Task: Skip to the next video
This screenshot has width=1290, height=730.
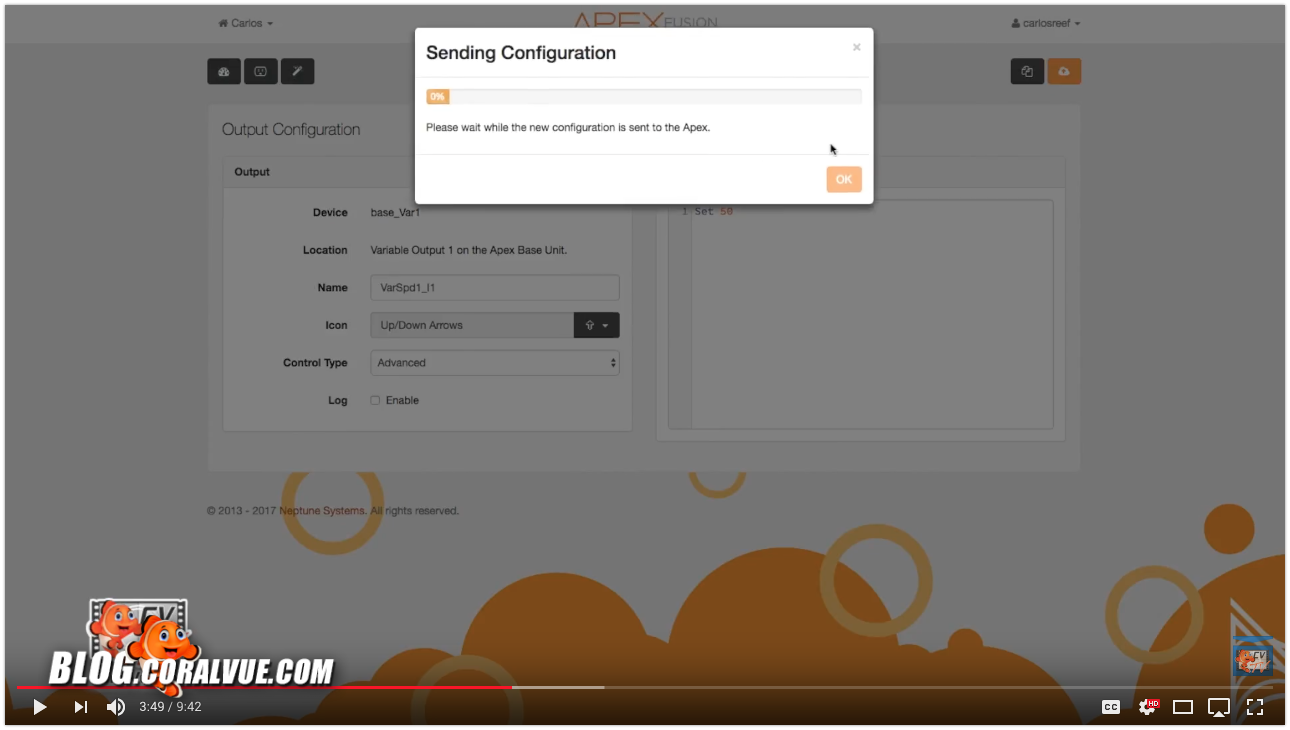Action: 80,707
